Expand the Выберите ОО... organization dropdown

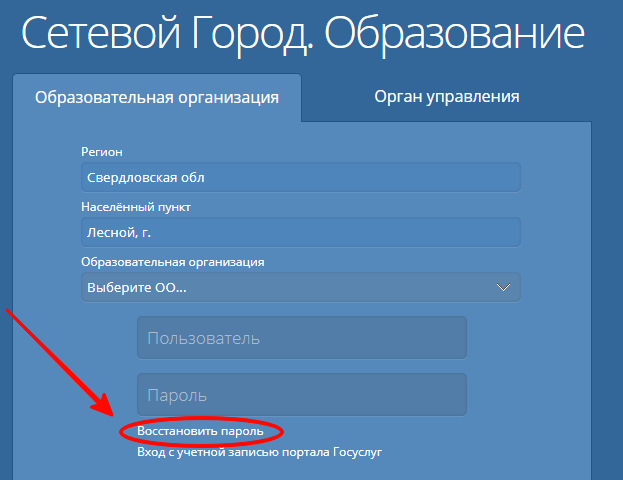pos(301,287)
